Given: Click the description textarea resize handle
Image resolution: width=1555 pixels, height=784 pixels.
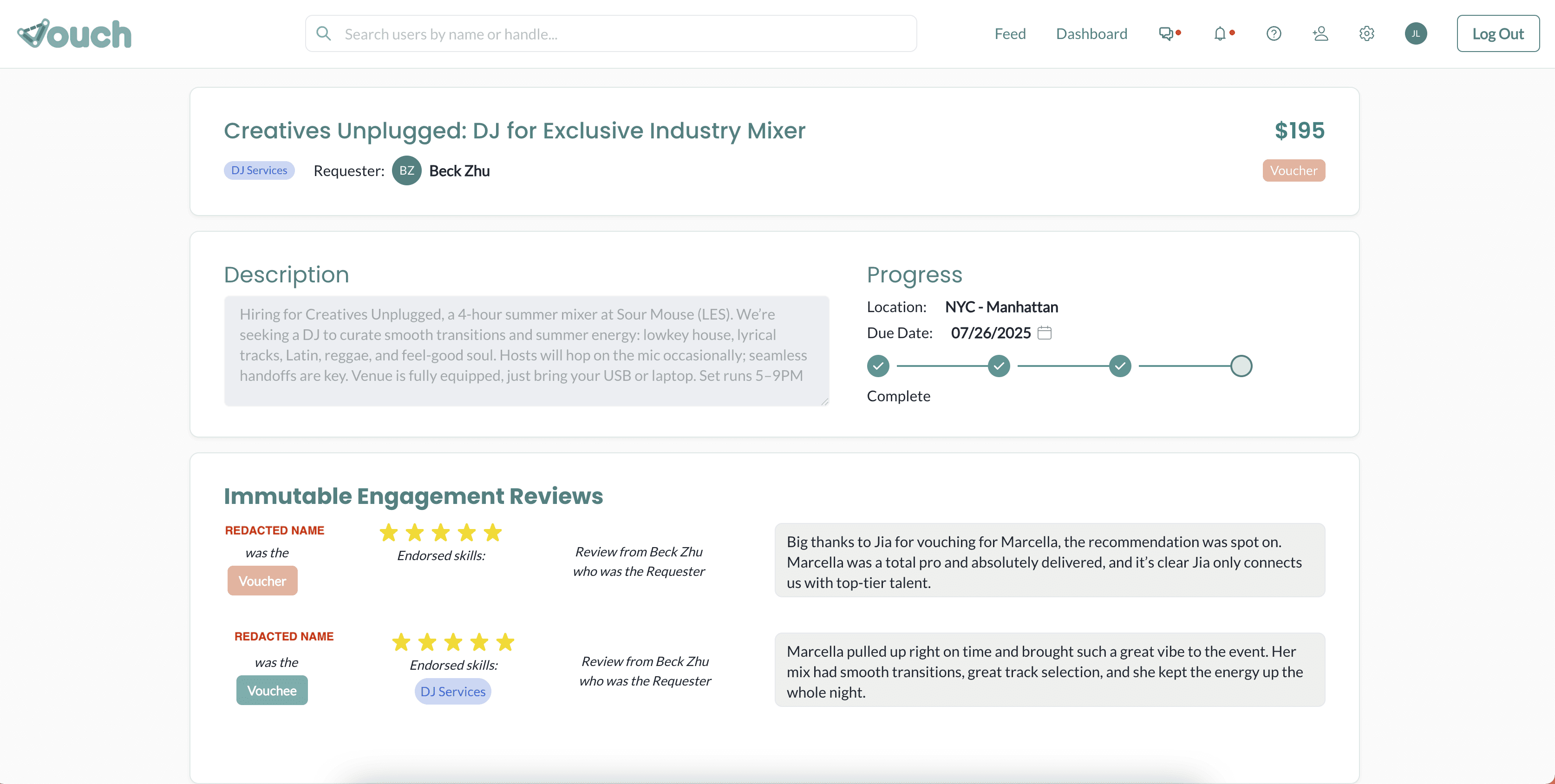Looking at the screenshot, I should (x=824, y=401).
